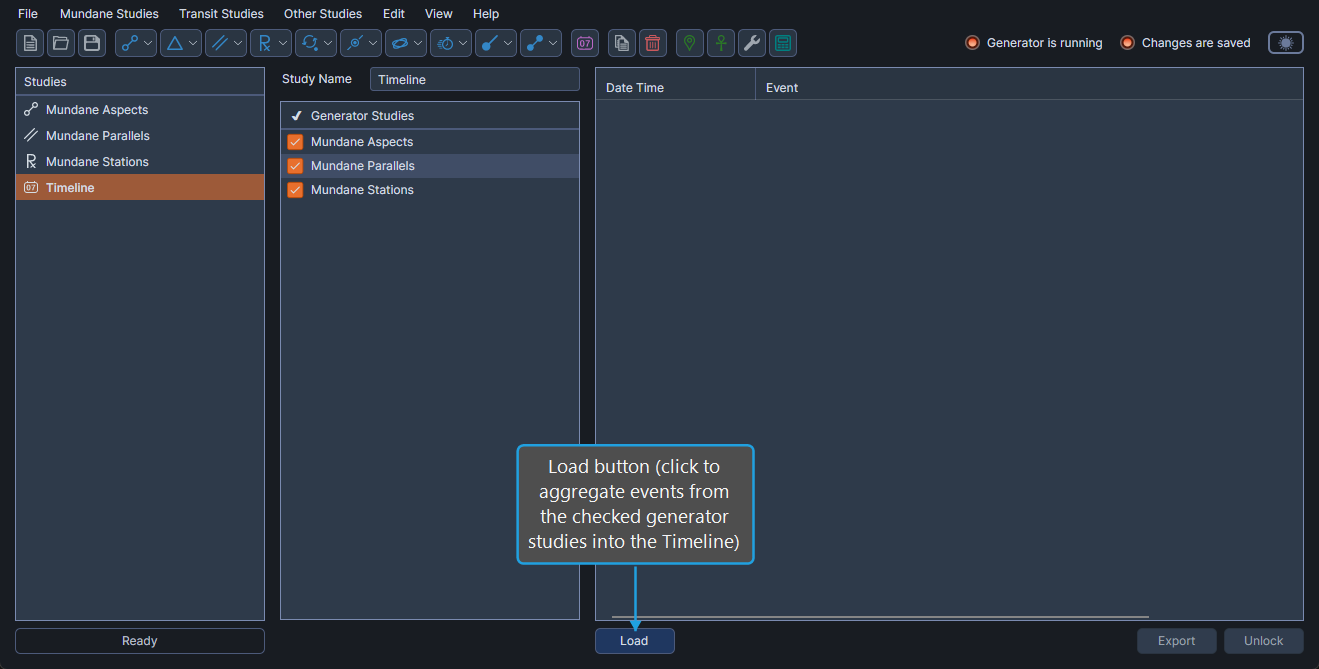Viewport: 1319px width, 669px height.
Task: Uncheck the Mundane Aspects generator checkbox
Action: (x=295, y=142)
